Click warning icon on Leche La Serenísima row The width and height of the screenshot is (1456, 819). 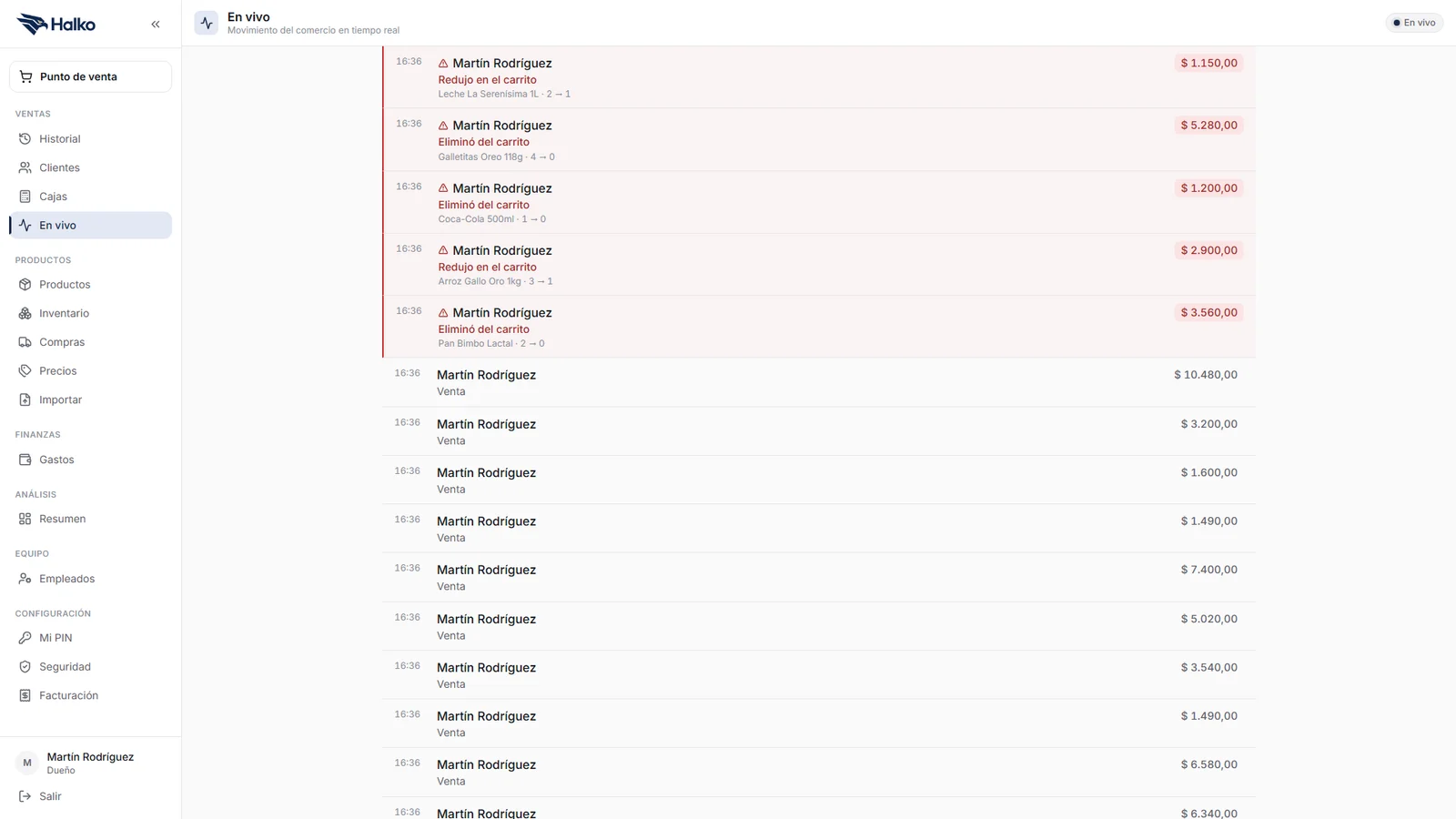(443, 64)
